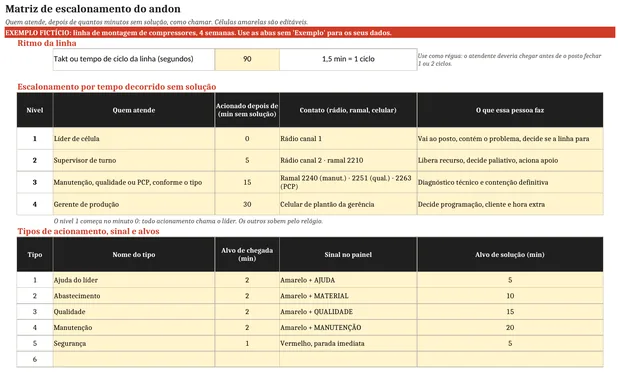Click the 'Contato (rádio, ramal, celular)' header
Screen dimensions: 620x372
(x=348, y=110)
